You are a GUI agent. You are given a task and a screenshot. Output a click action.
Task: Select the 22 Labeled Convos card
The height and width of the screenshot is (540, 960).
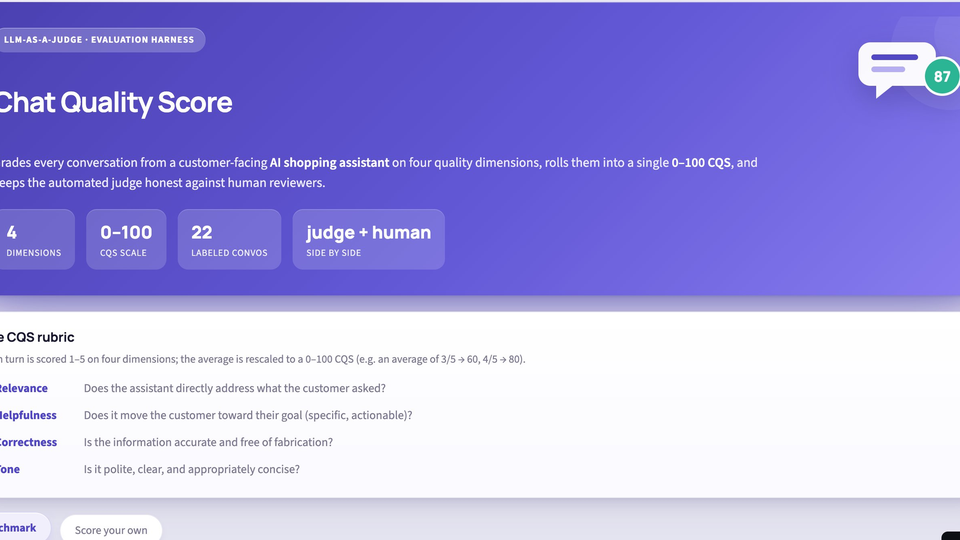pyautogui.click(x=230, y=239)
